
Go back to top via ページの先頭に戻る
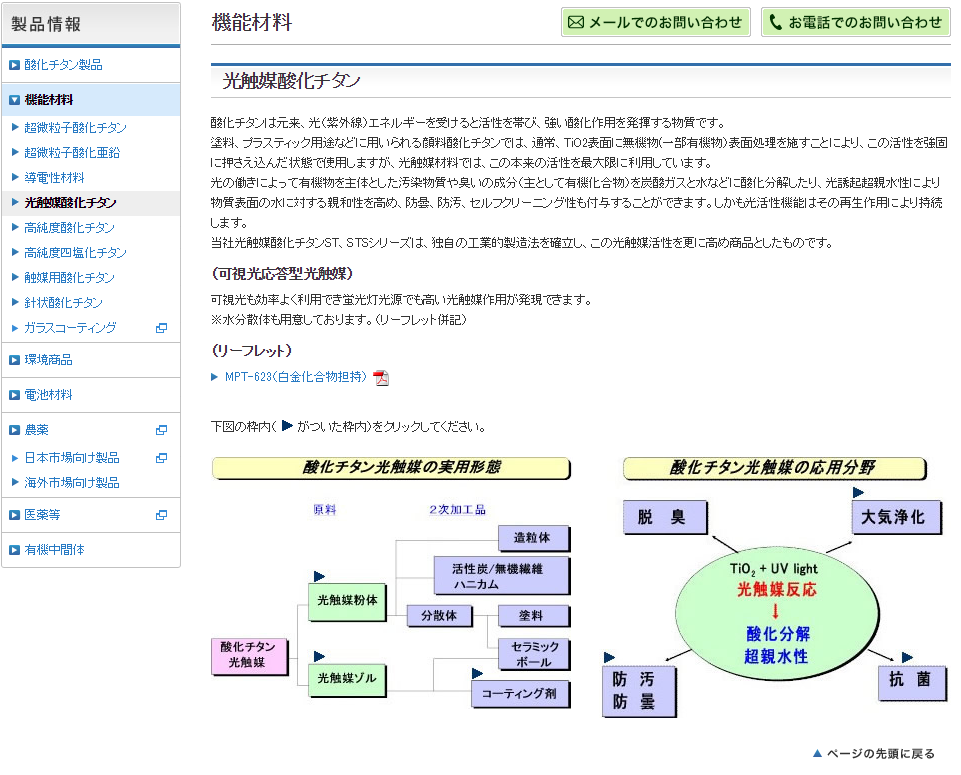880,754
